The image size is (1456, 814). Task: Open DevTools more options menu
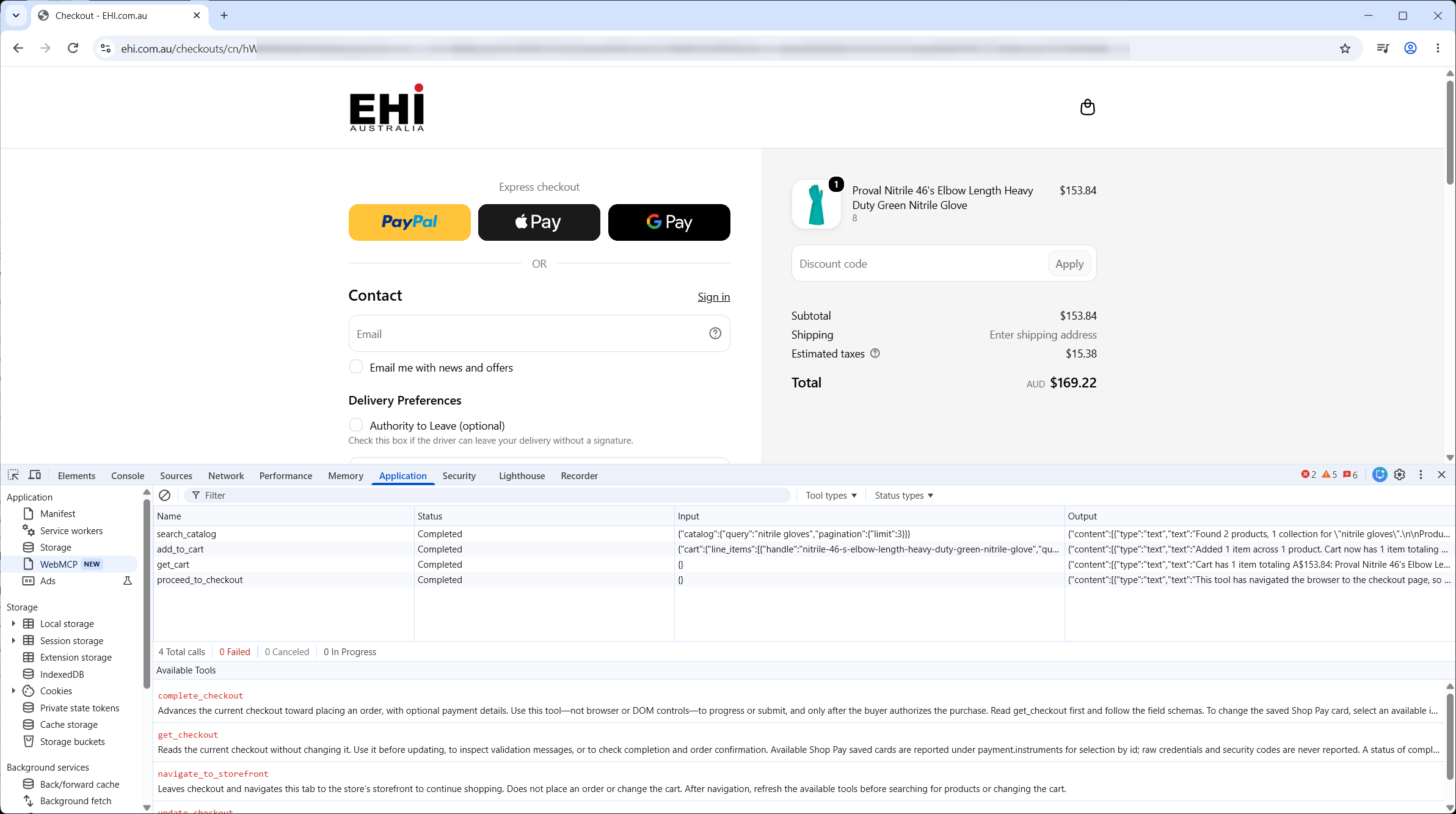[1421, 475]
